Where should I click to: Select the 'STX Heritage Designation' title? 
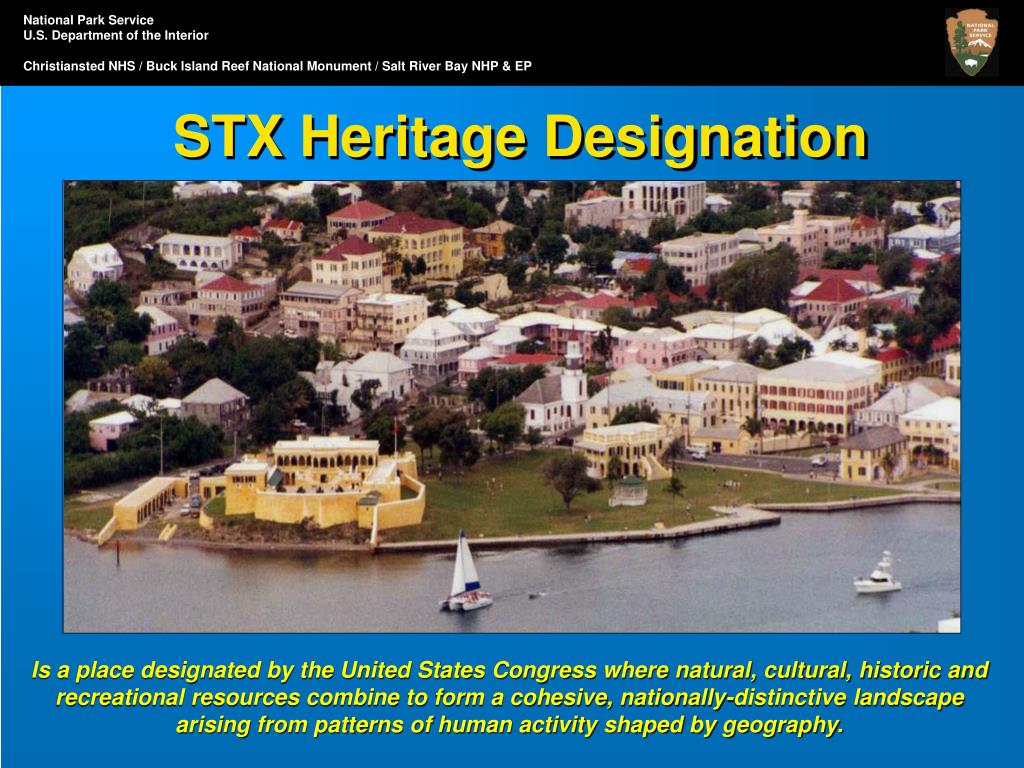520,138
